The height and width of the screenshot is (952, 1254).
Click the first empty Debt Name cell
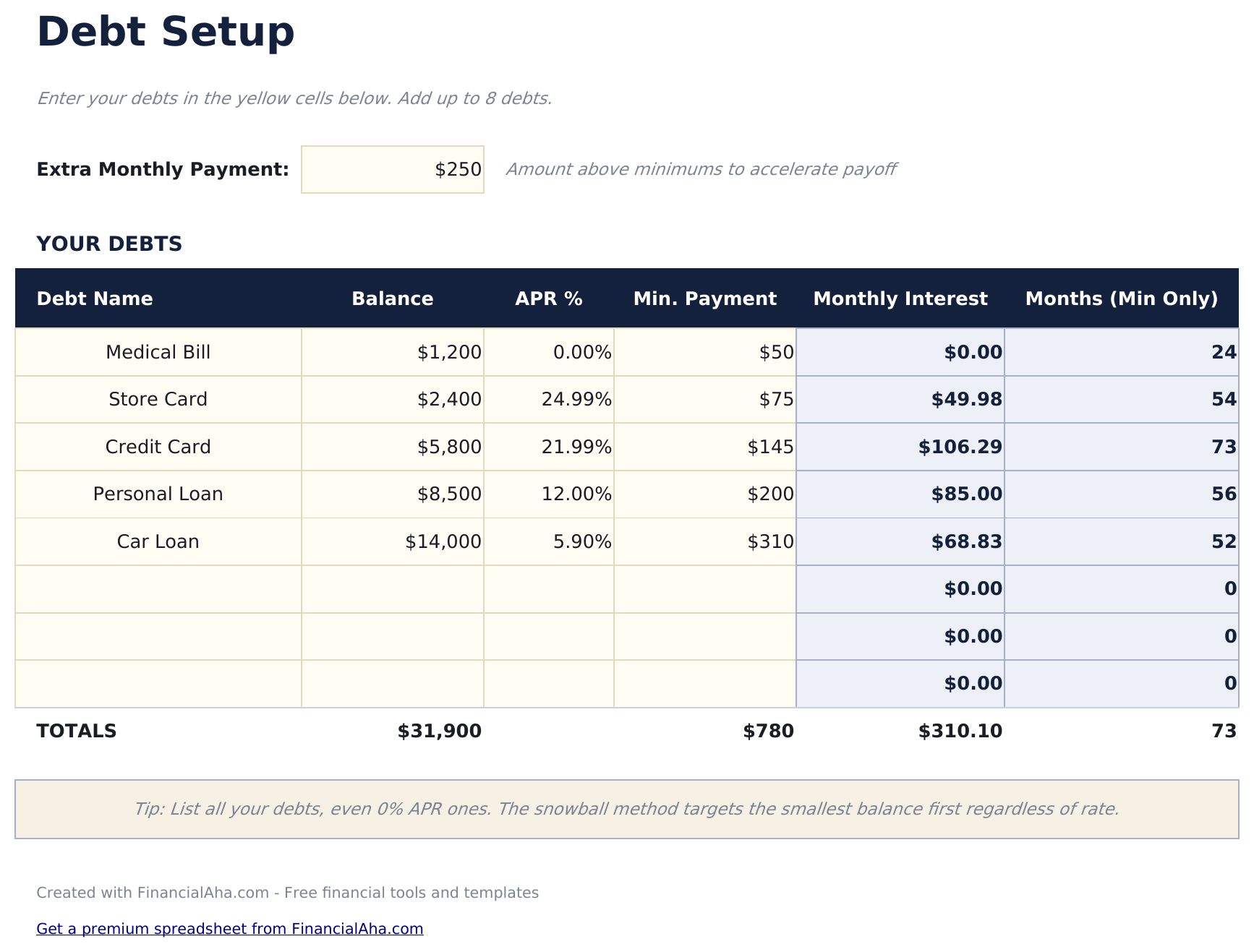[x=157, y=588]
